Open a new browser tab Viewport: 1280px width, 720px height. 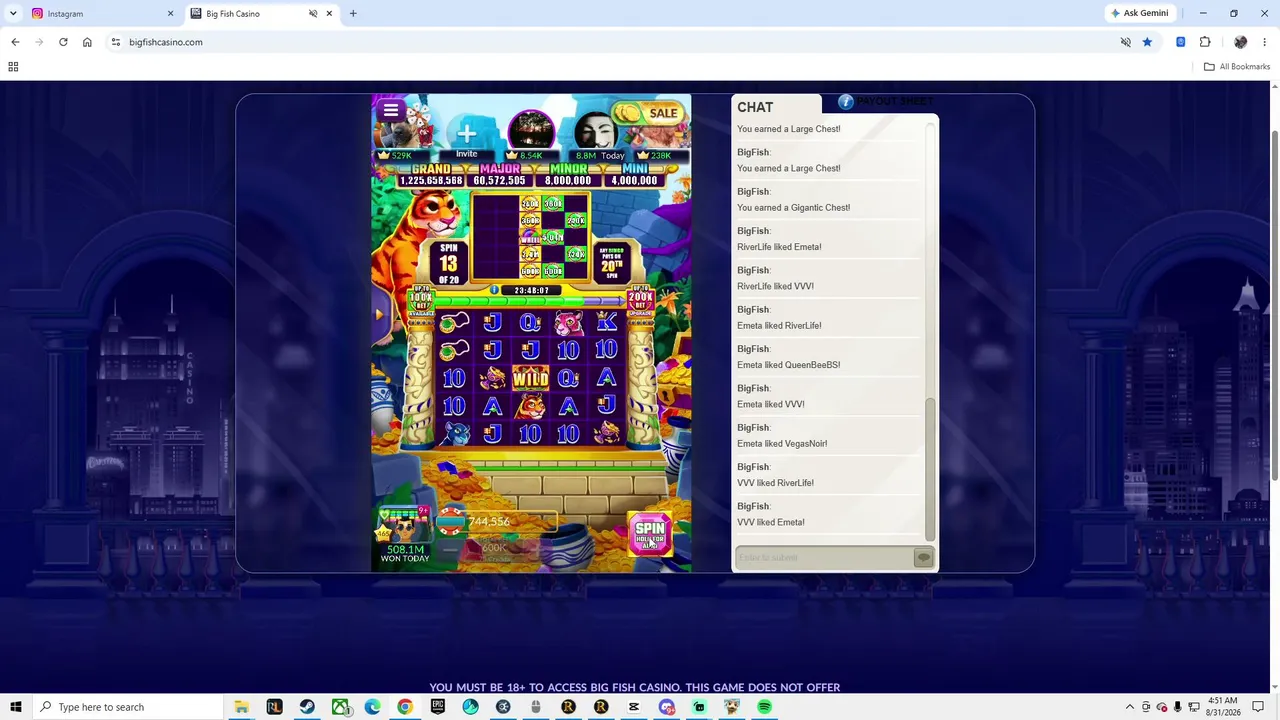click(353, 14)
